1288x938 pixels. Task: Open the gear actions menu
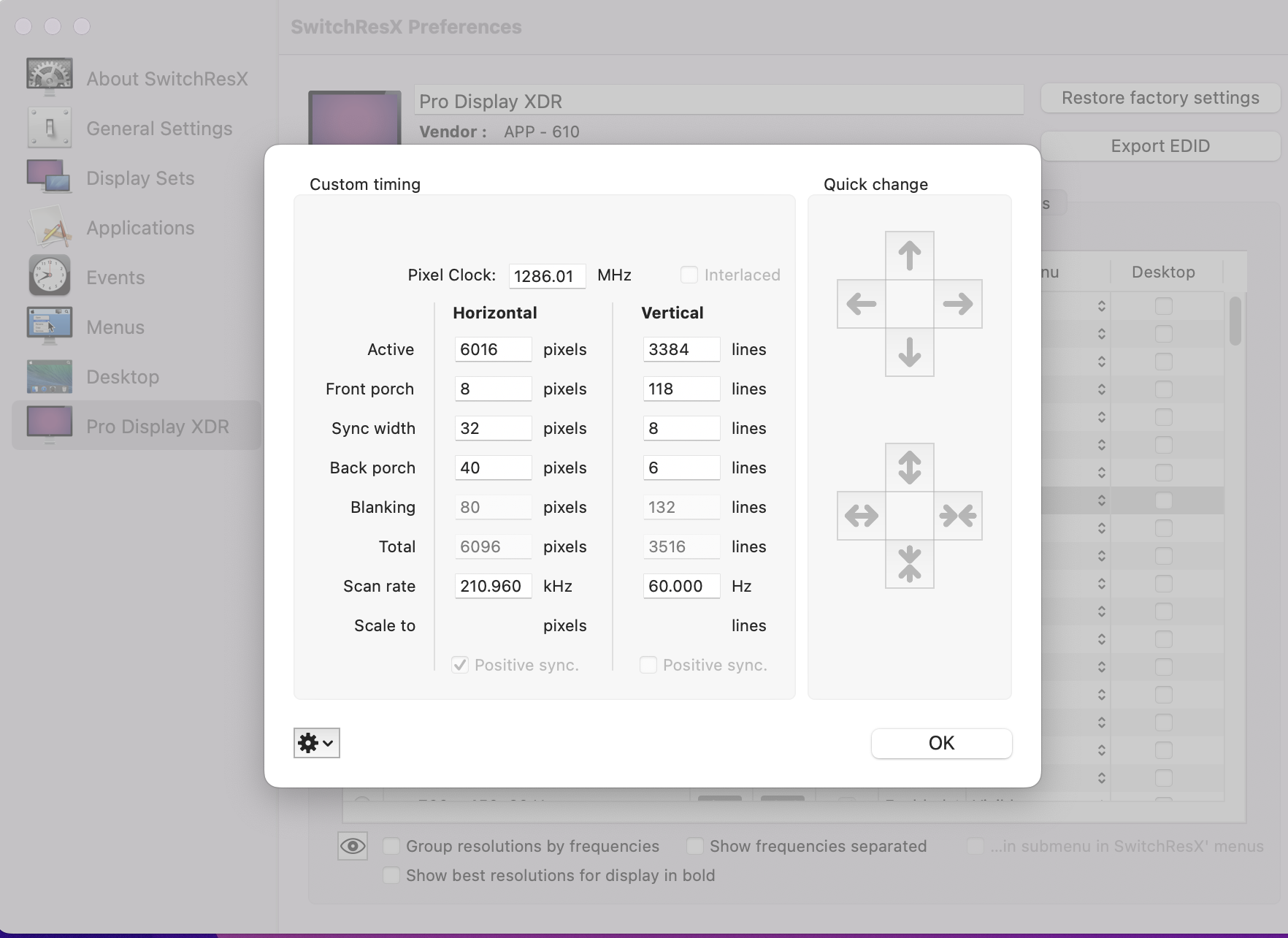pyautogui.click(x=316, y=743)
